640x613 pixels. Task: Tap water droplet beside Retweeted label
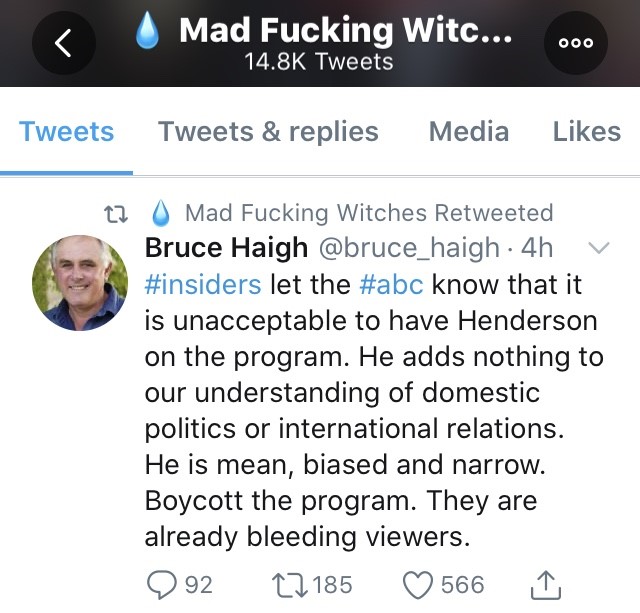pos(161,213)
